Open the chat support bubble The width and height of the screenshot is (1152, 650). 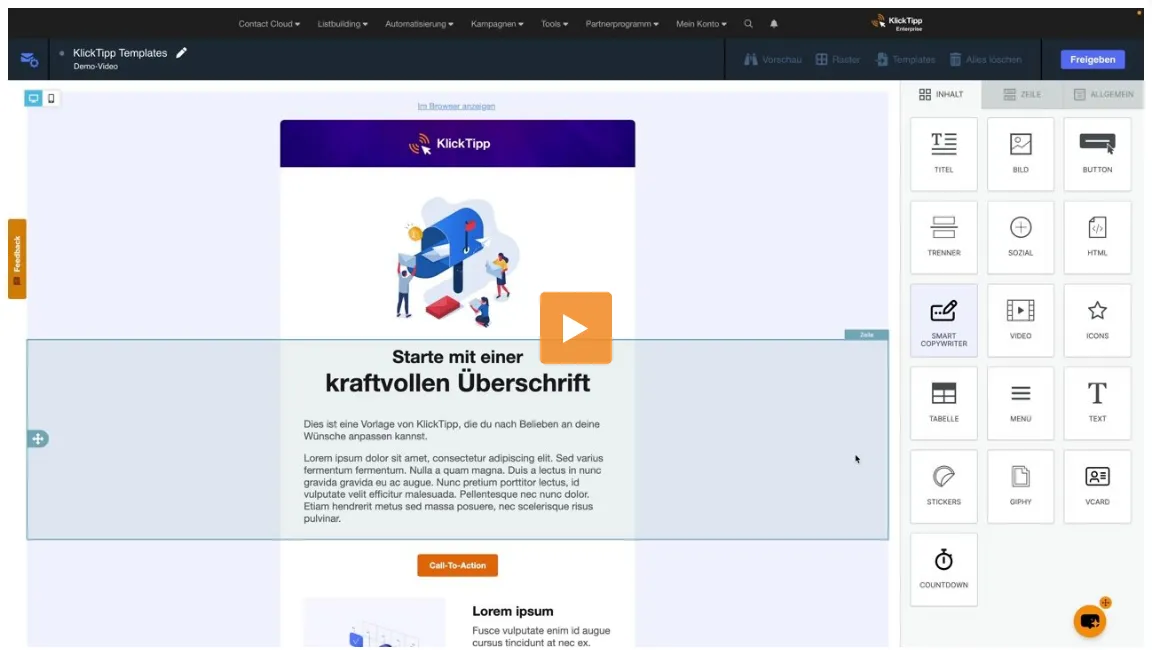(1090, 621)
